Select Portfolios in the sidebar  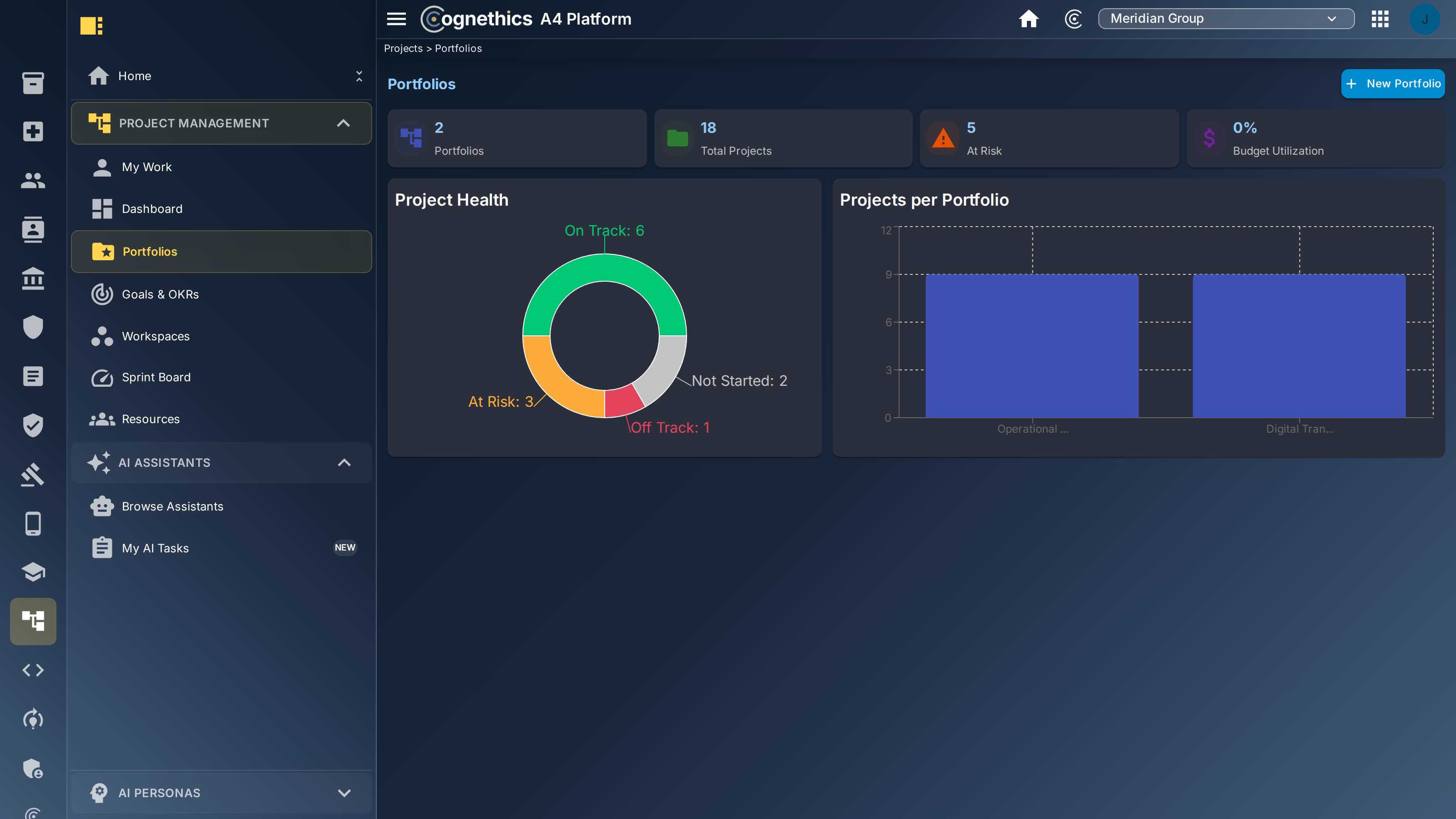(221, 252)
